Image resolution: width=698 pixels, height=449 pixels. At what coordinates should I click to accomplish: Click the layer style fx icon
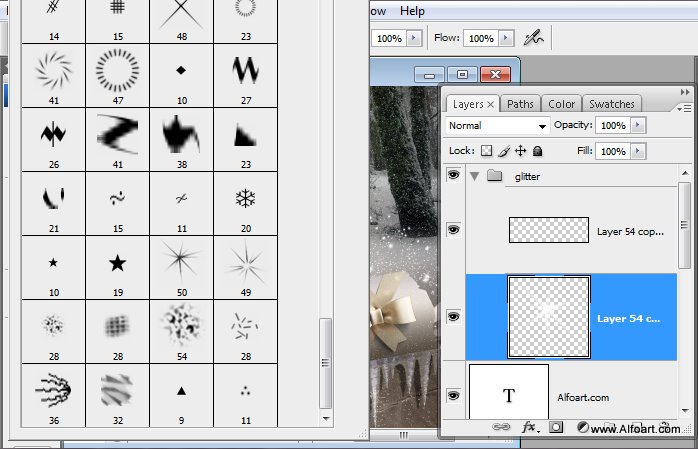tap(530, 427)
